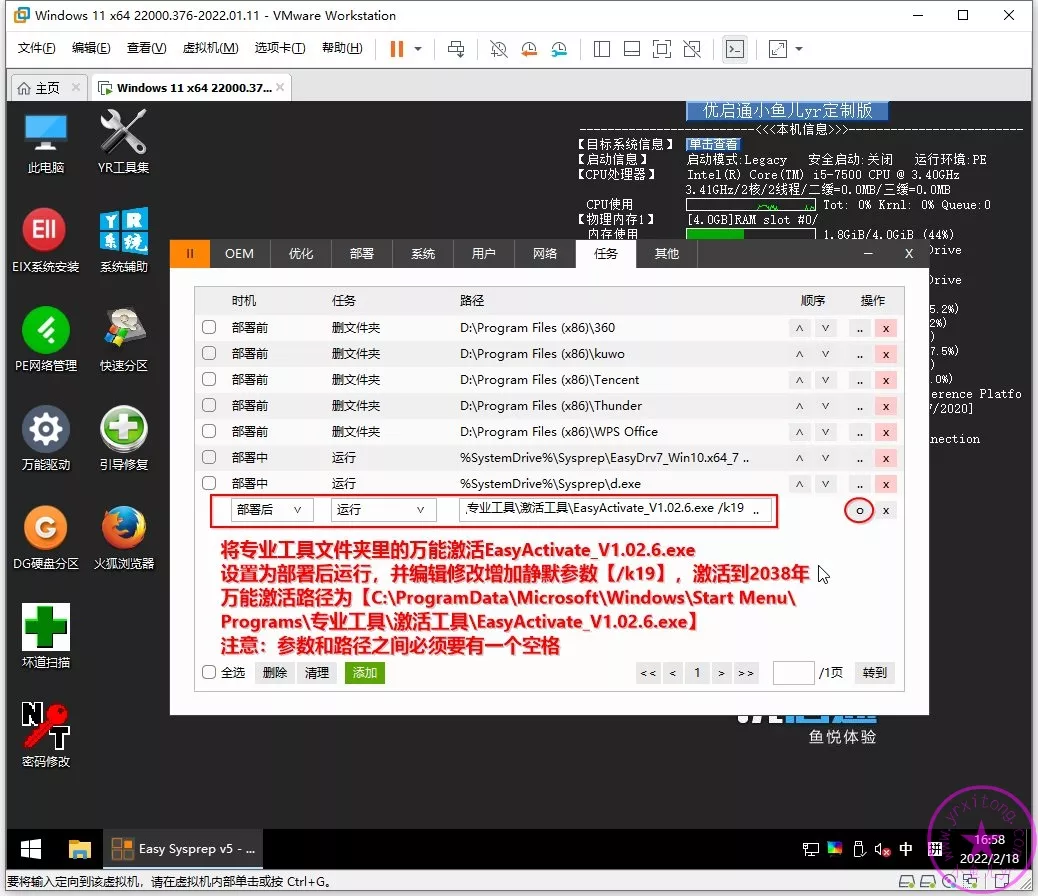Image resolution: width=1038 pixels, height=896 pixels.
Task: Open the 运行 task type dropdown
Action: click(383, 510)
